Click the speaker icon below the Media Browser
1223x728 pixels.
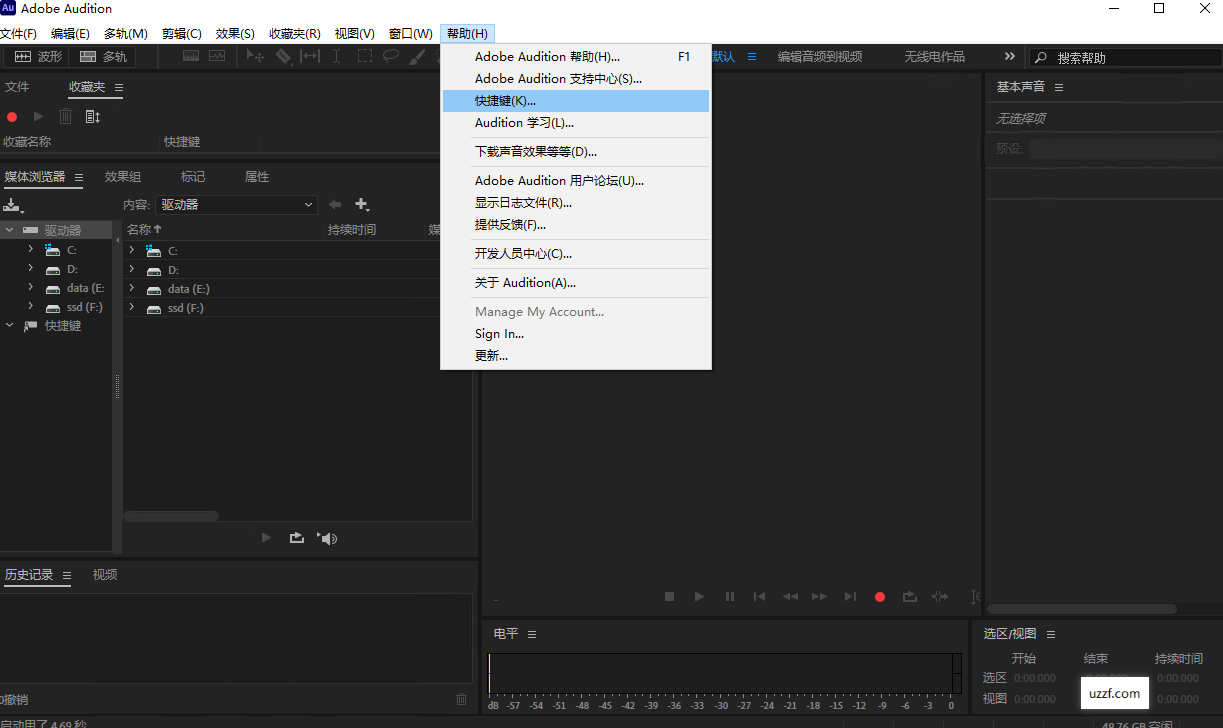click(x=326, y=538)
